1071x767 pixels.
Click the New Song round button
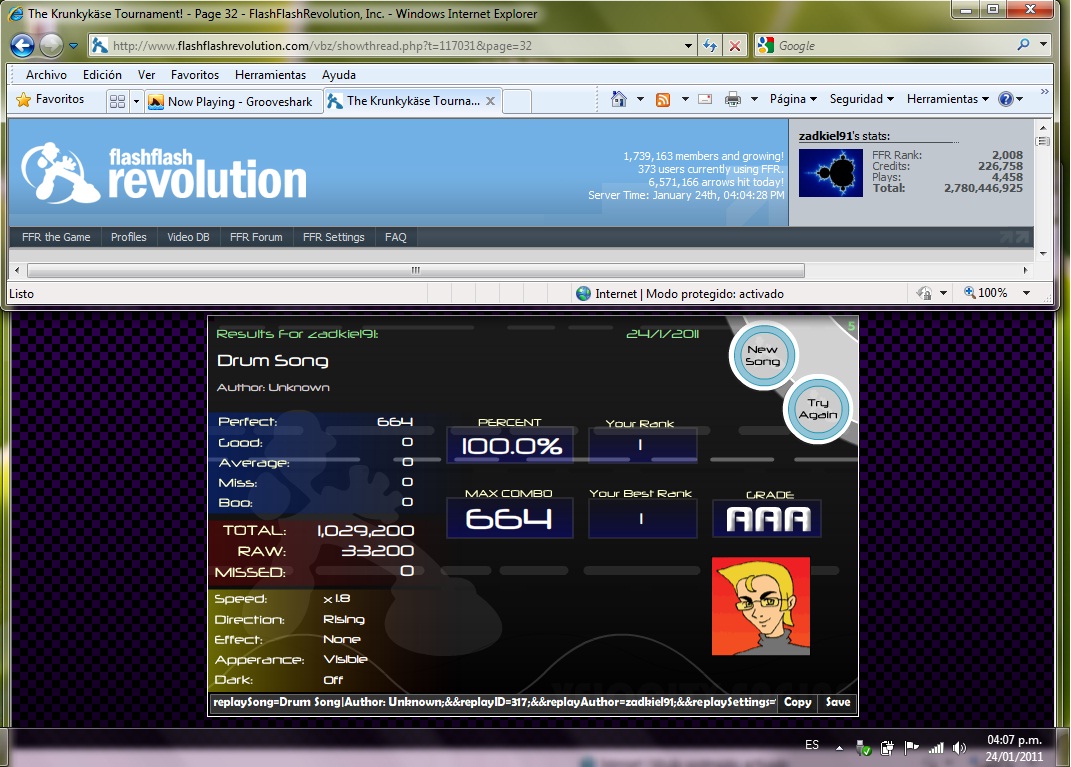[x=763, y=355]
